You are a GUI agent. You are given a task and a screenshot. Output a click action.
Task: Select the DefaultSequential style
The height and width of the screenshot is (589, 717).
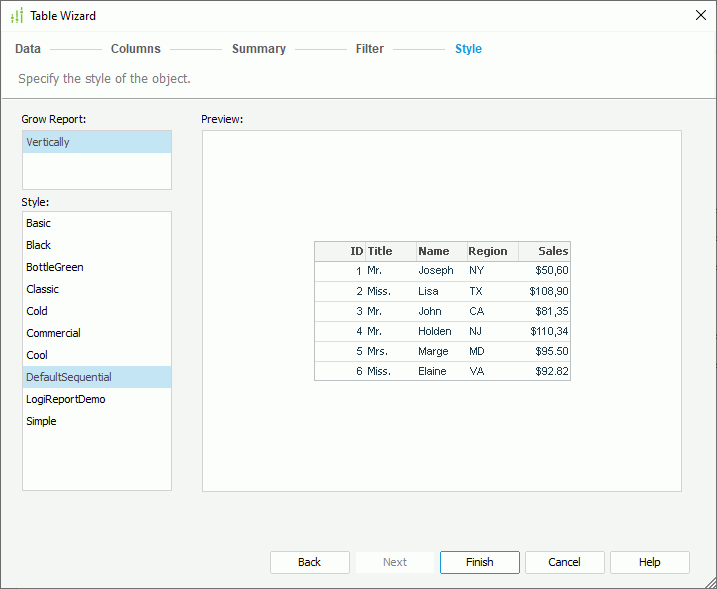point(97,377)
